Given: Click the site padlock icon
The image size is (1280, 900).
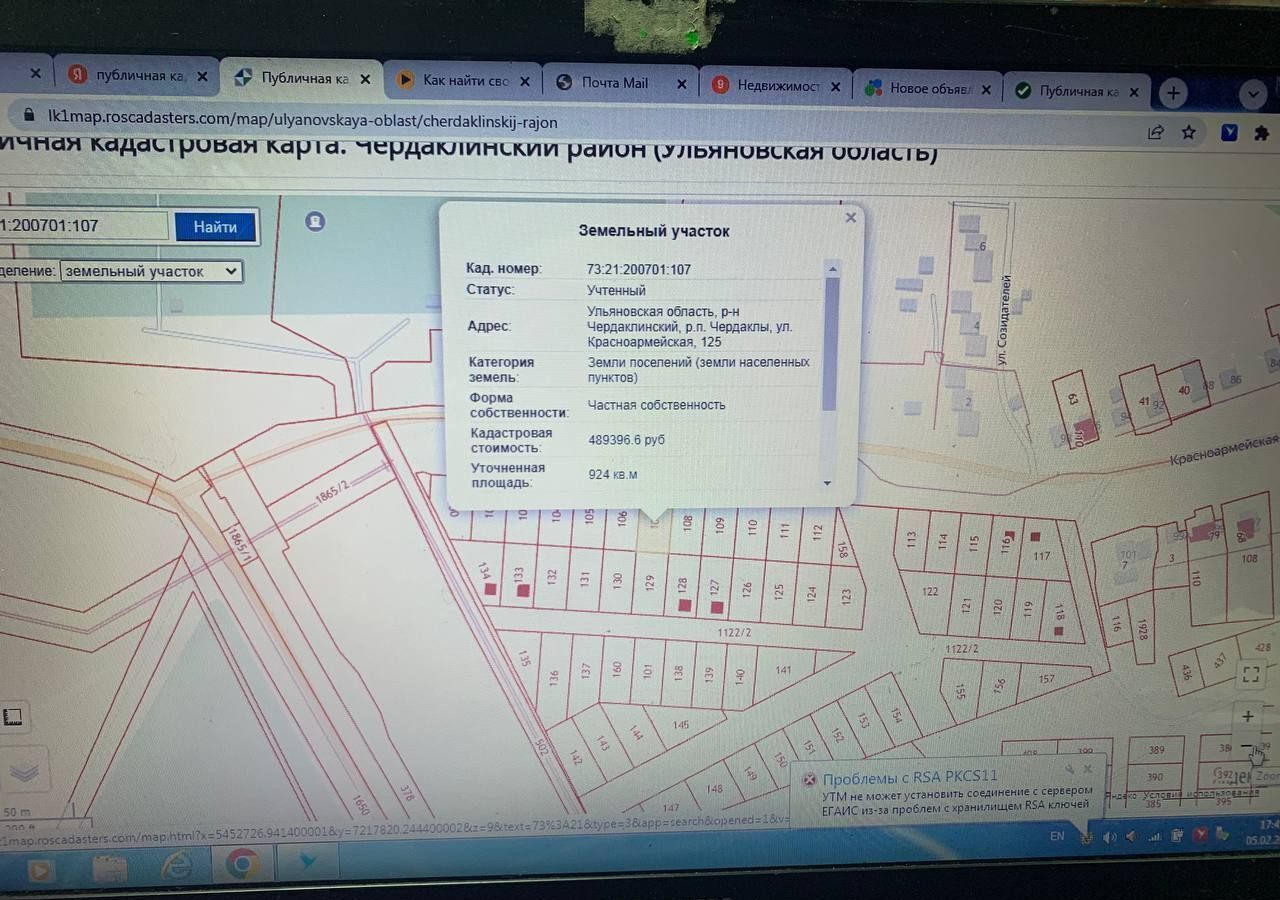Looking at the screenshot, I should pos(27,115).
